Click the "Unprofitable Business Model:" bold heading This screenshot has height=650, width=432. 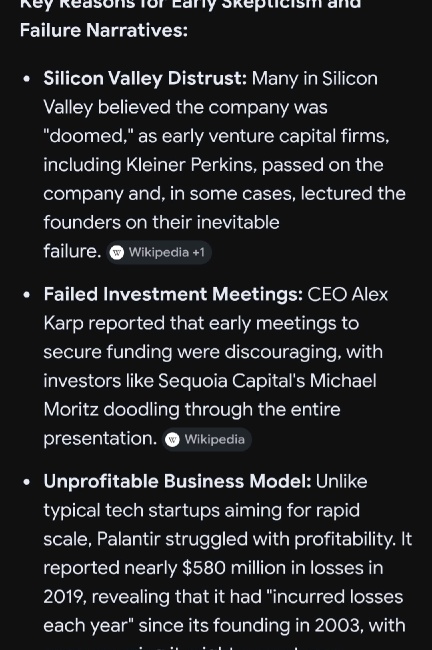point(177,481)
